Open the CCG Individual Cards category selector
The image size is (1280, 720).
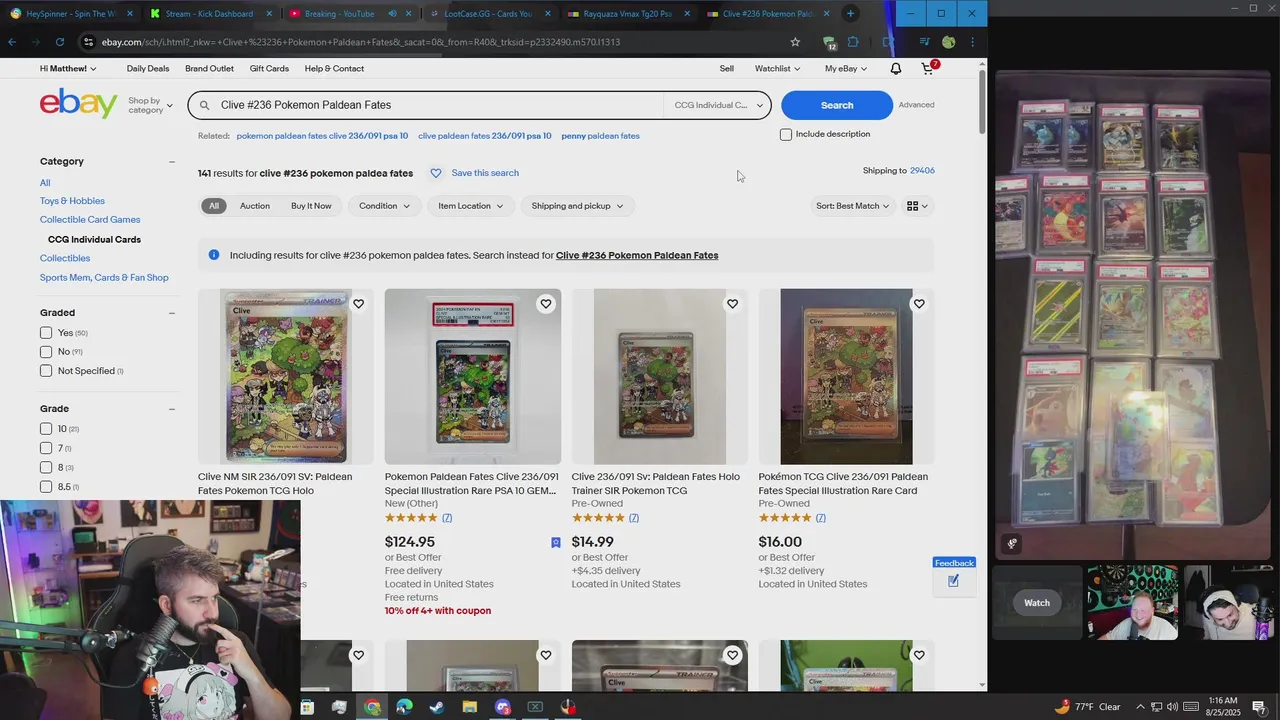point(718,105)
